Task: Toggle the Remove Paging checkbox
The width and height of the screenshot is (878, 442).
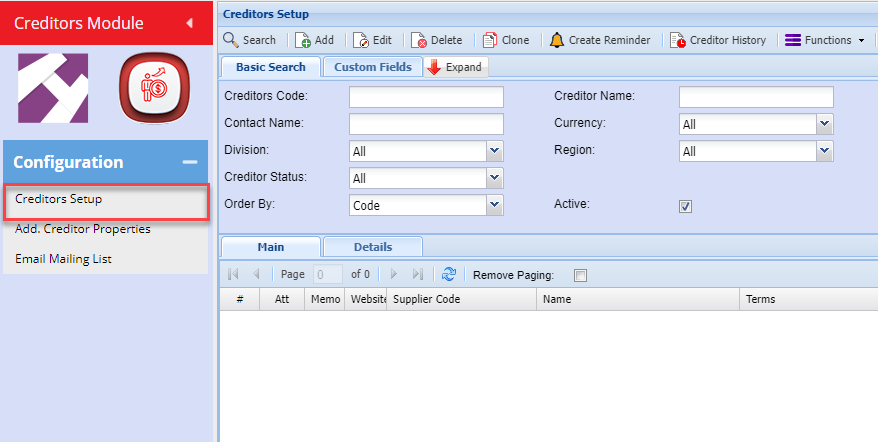Action: 581,275
